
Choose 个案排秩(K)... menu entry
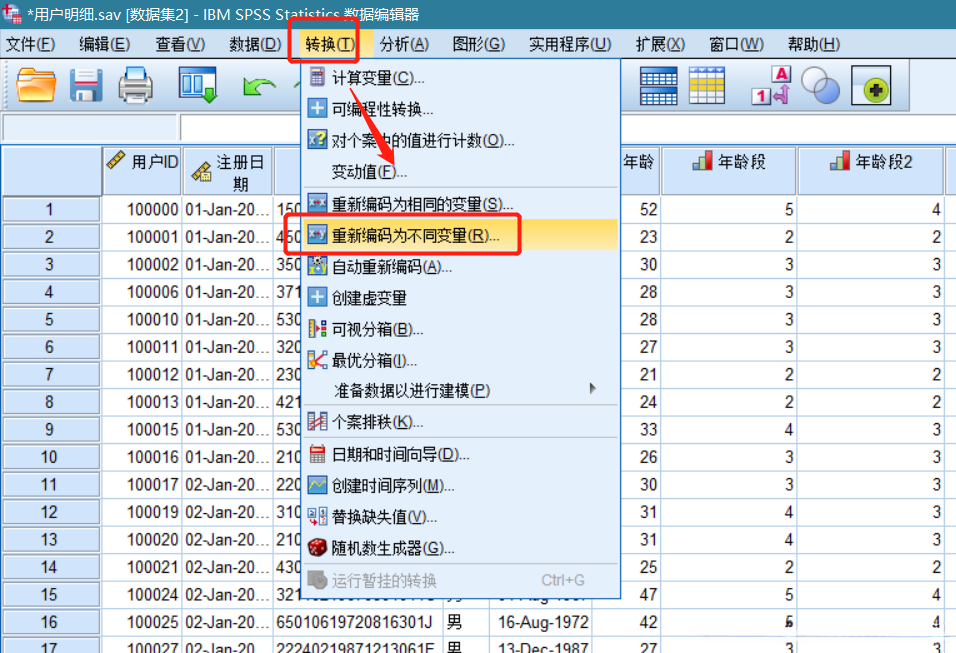coord(461,422)
